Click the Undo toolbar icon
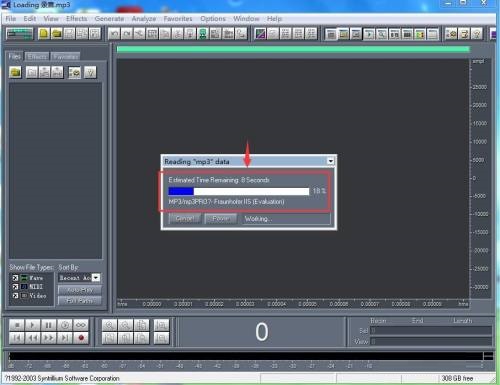Screen dimensions: 500x385 [x=114, y=34]
